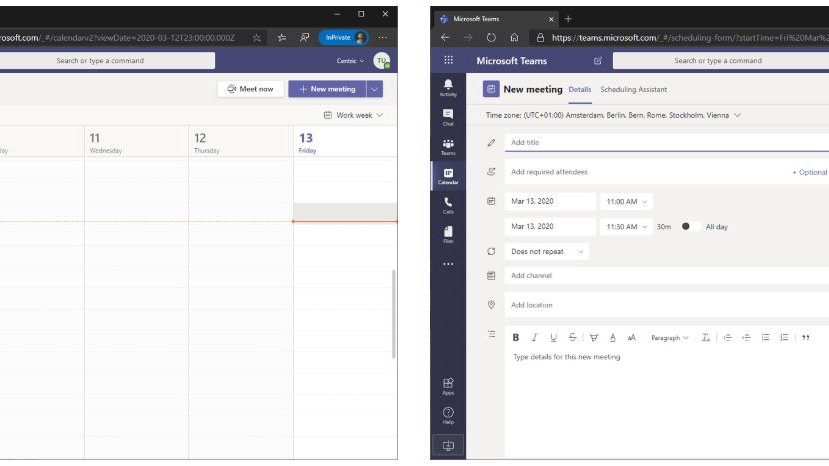This screenshot has height=466, width=829.
Task: Expand New meeting options arrow
Action: (x=374, y=89)
